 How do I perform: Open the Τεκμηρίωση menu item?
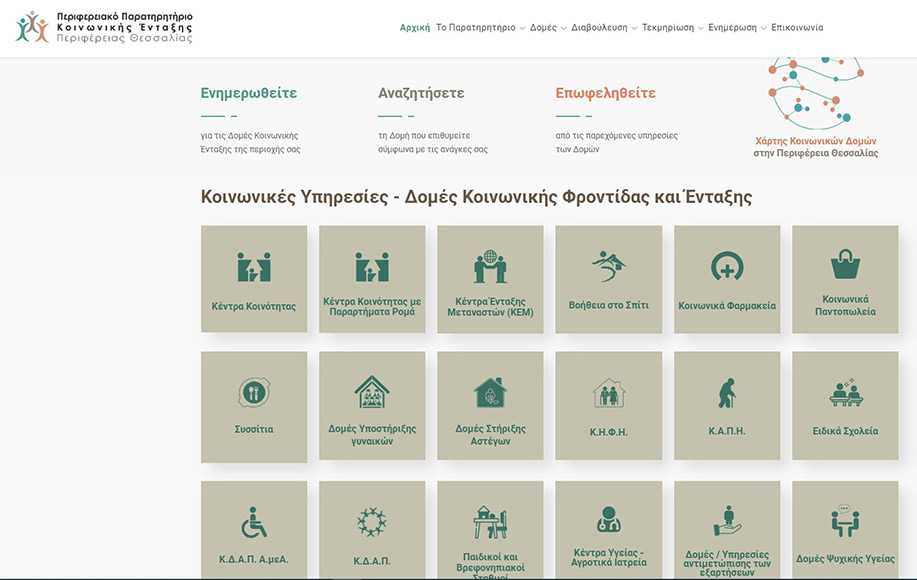click(x=668, y=27)
